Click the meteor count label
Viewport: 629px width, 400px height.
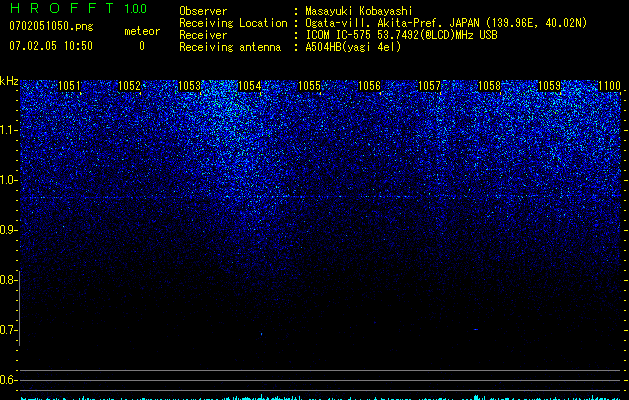142,31
